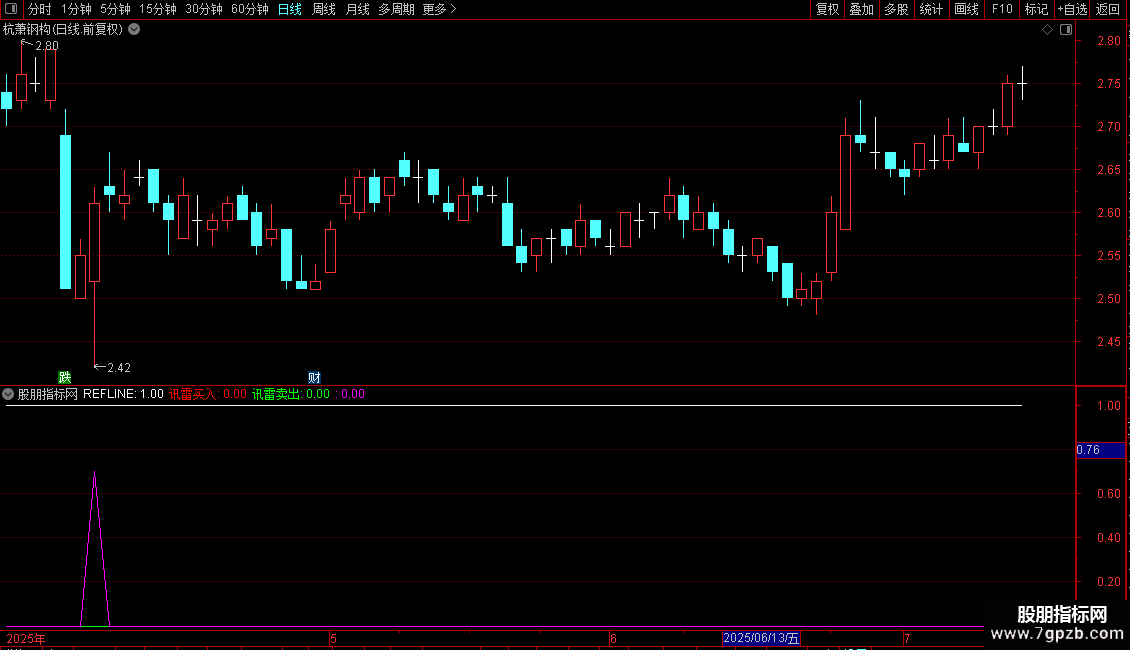Click the month 6 axis marker
Viewport: 1130px width, 650px height.
tap(613, 638)
